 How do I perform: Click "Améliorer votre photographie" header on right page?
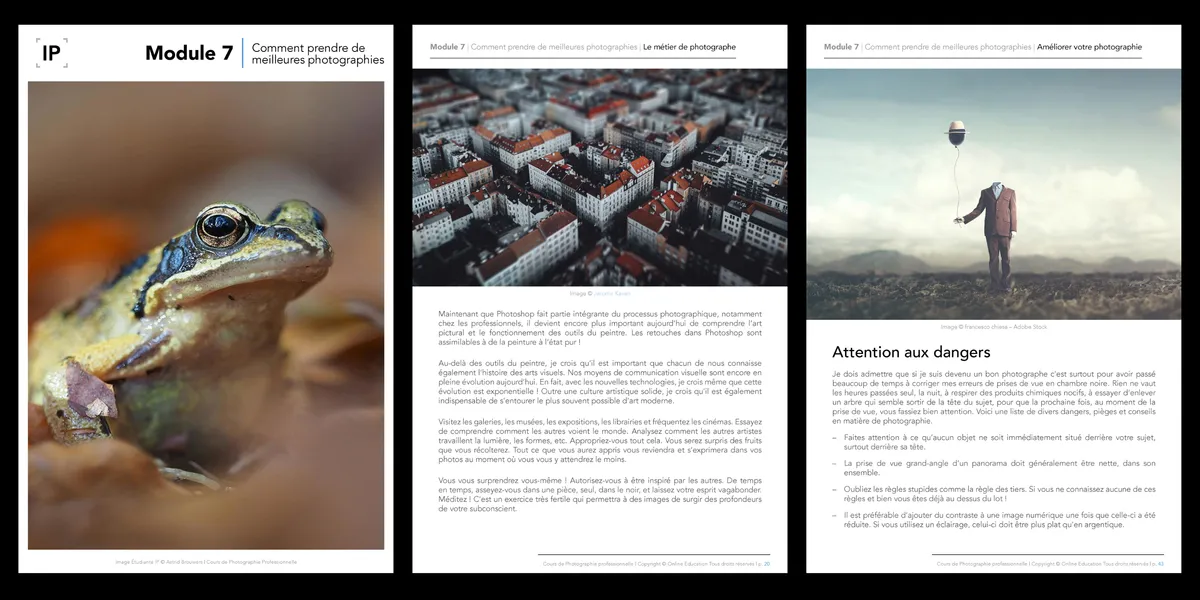click(1089, 47)
